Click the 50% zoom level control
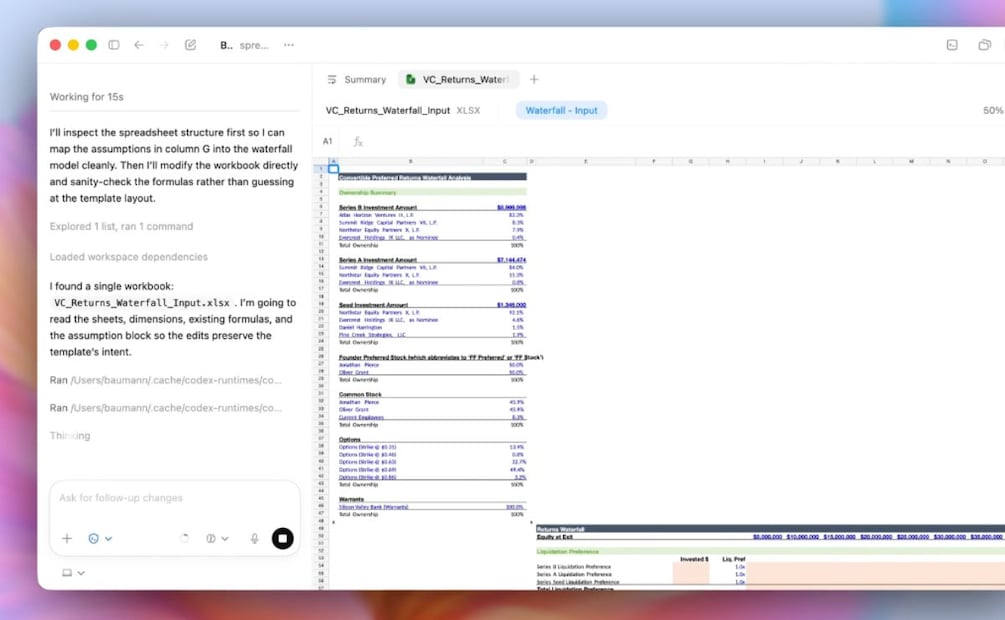Image resolution: width=1005 pixels, height=620 pixels. point(992,110)
